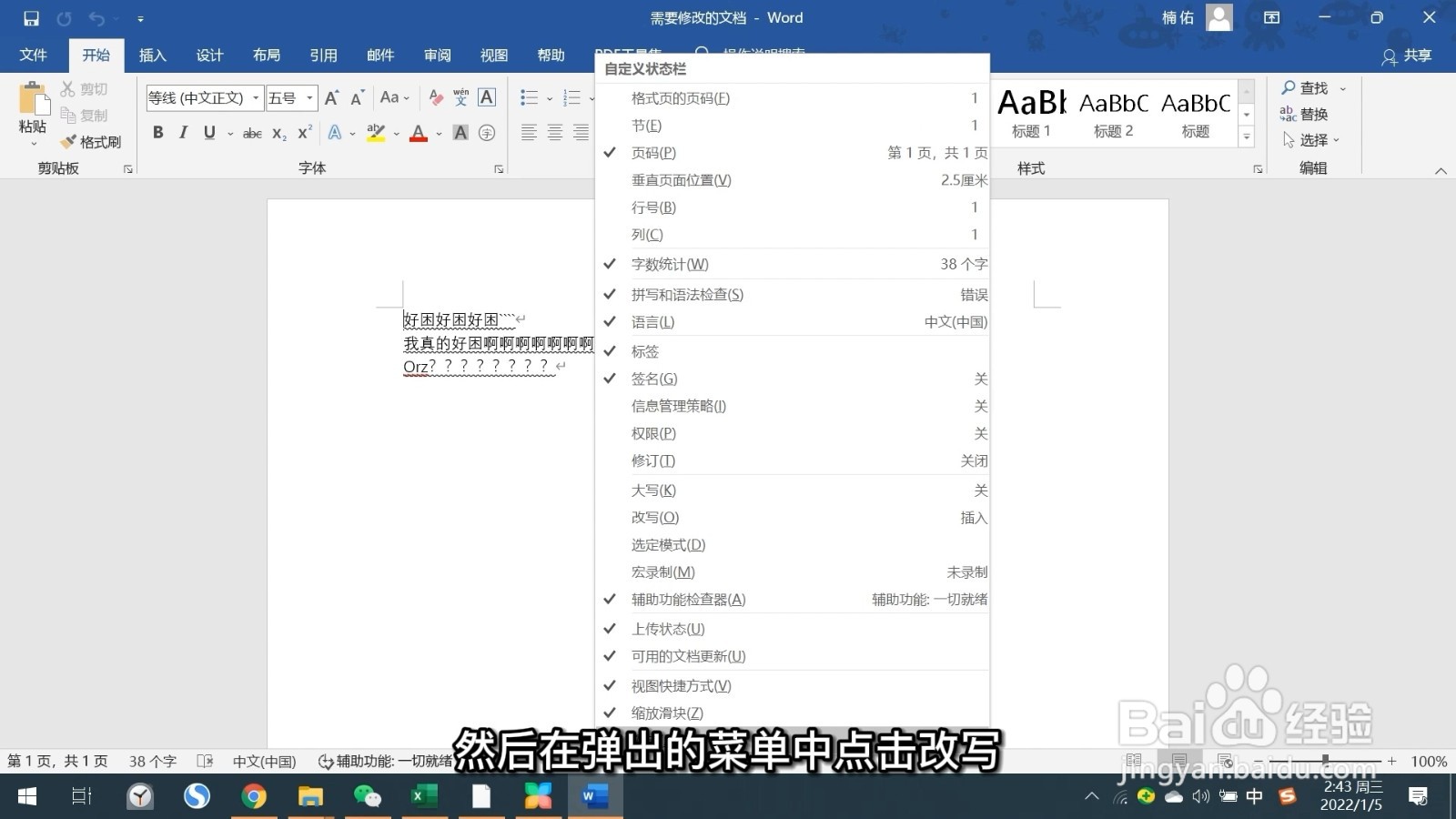Image resolution: width=1456 pixels, height=819 pixels.
Task: Apply Underline formatting
Action: 209,133
